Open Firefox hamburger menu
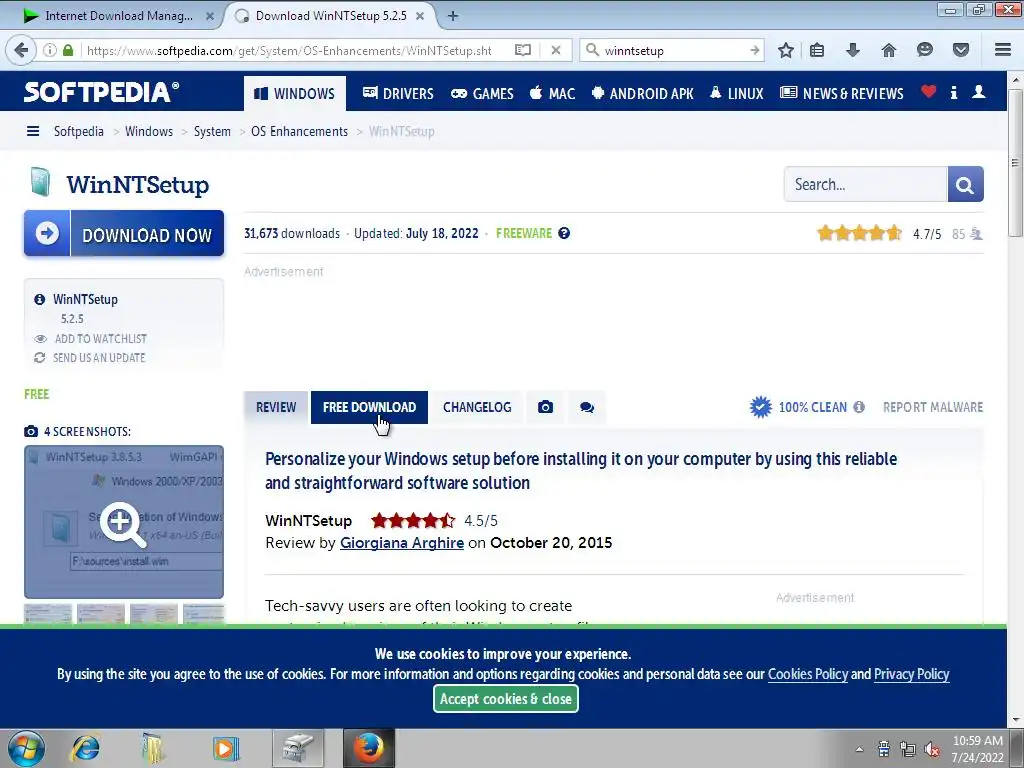 [x=1003, y=50]
